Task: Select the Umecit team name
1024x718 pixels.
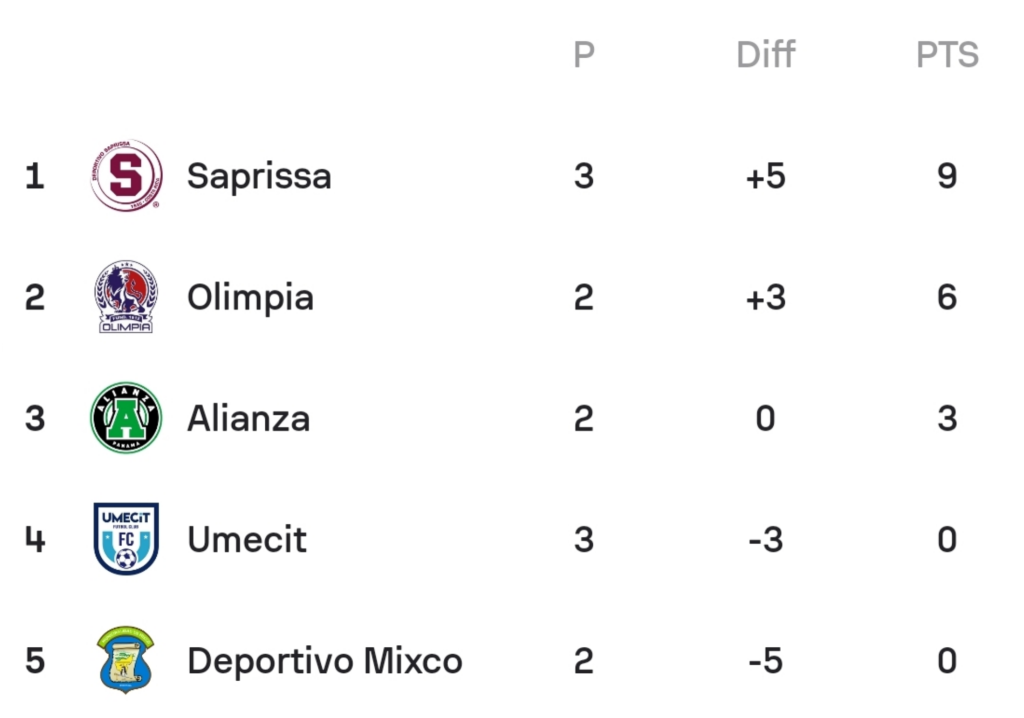Action: click(247, 540)
